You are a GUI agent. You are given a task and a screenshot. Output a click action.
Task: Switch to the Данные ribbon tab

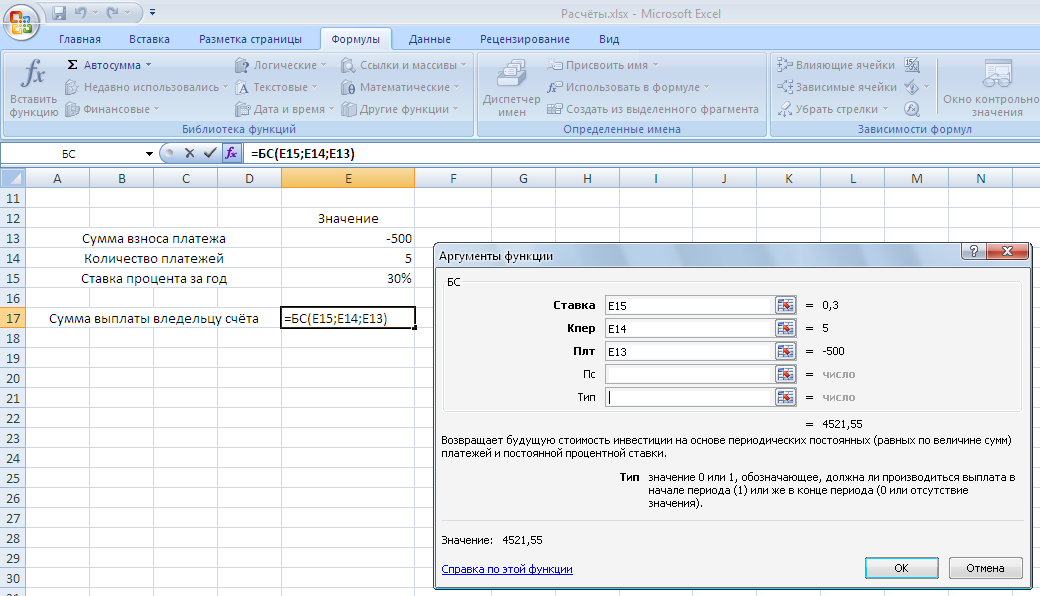pyautogui.click(x=429, y=39)
